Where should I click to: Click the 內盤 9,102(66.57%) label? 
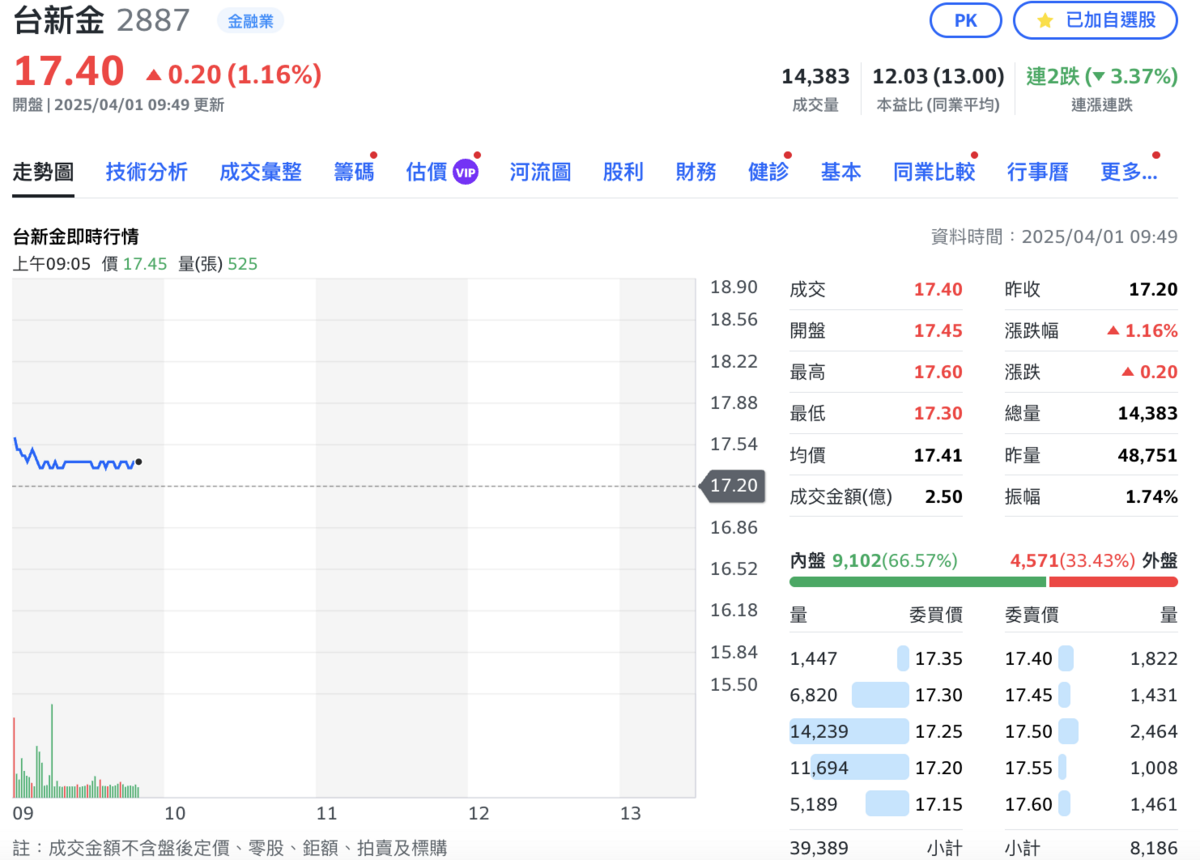pyautogui.click(x=873, y=560)
